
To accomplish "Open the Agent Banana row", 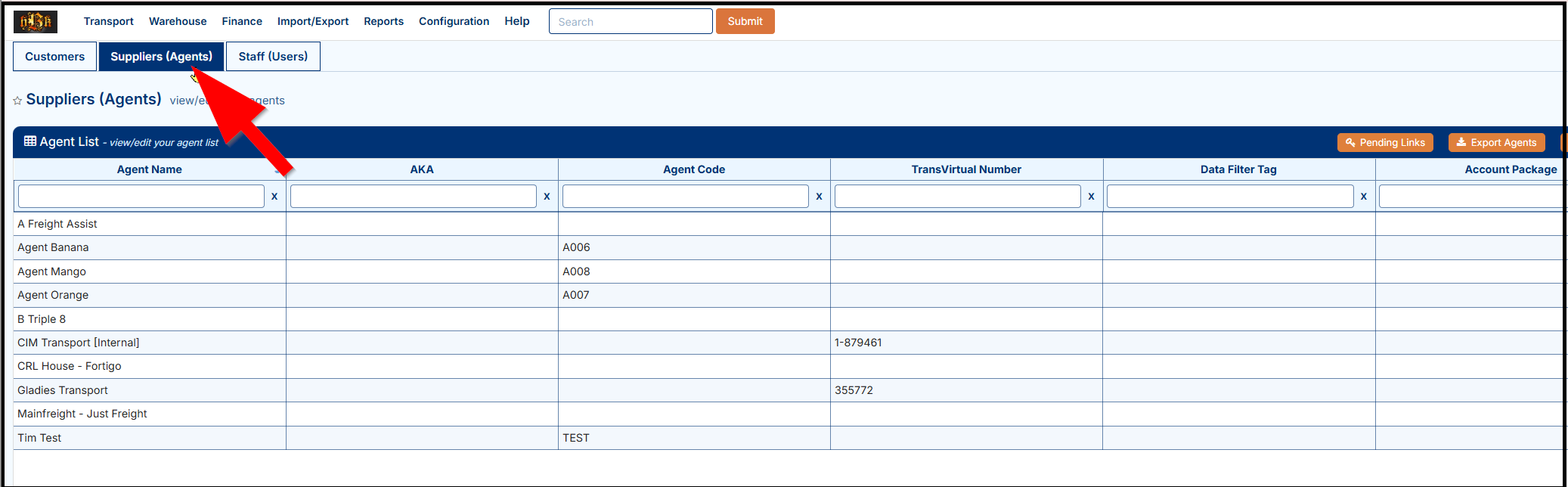I will [x=53, y=247].
